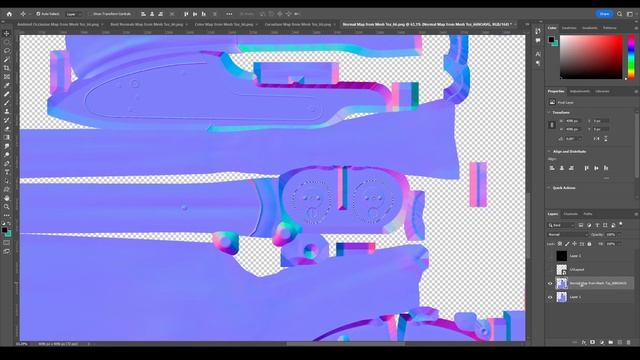640x360 pixels.
Task: Click Layer 2 black thumbnail
Action: coord(562,256)
